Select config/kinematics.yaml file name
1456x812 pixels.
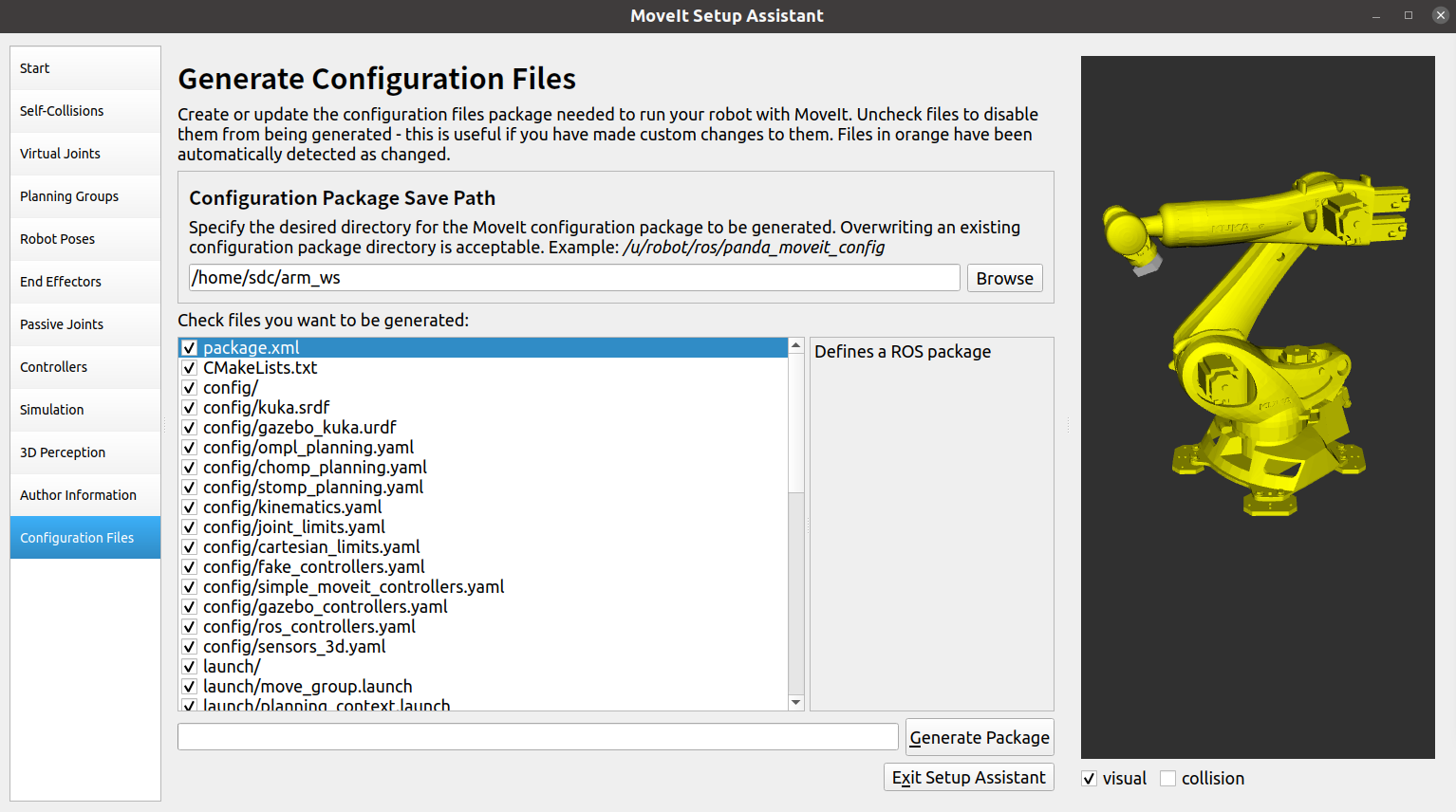pyautogui.click(x=292, y=507)
